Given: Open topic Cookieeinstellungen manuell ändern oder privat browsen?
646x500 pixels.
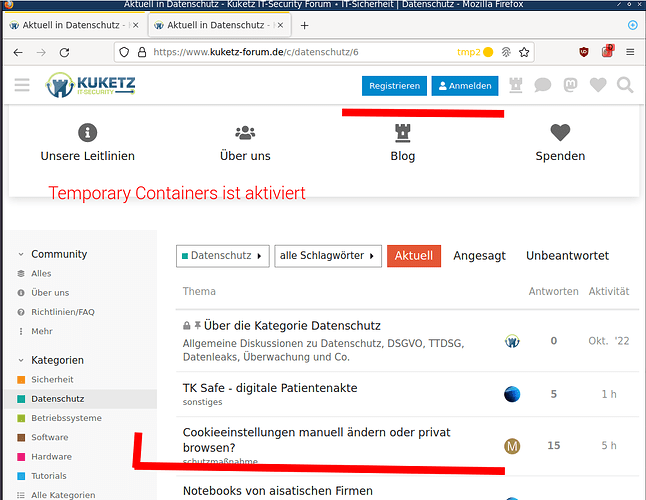Looking at the screenshot, I should pyautogui.click(x=316, y=440).
